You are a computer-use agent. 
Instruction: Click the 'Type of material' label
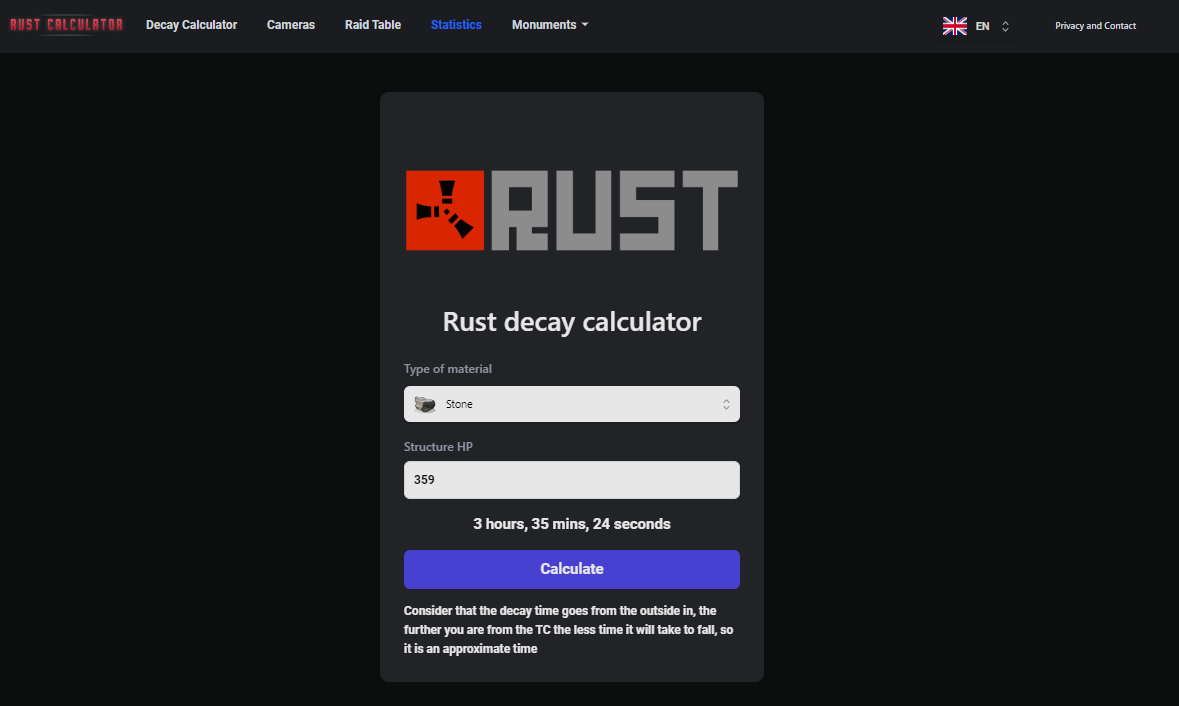pos(447,369)
